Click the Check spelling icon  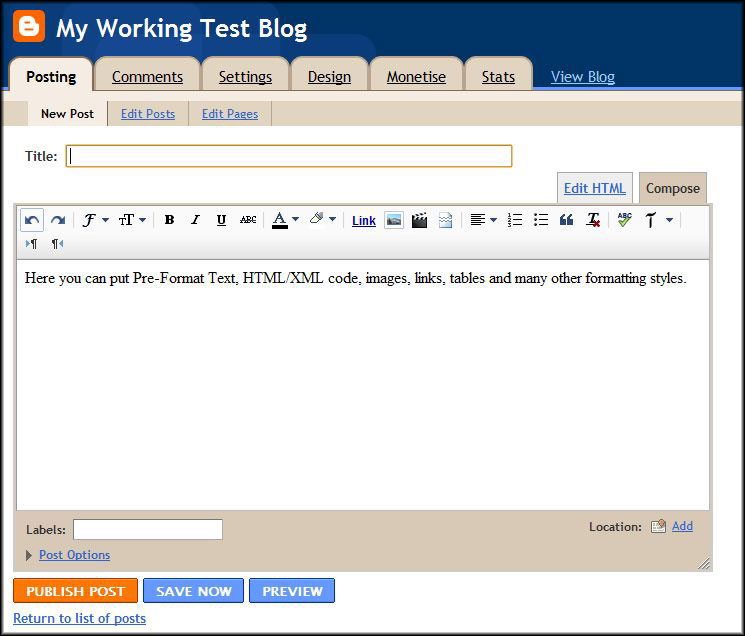pos(625,220)
